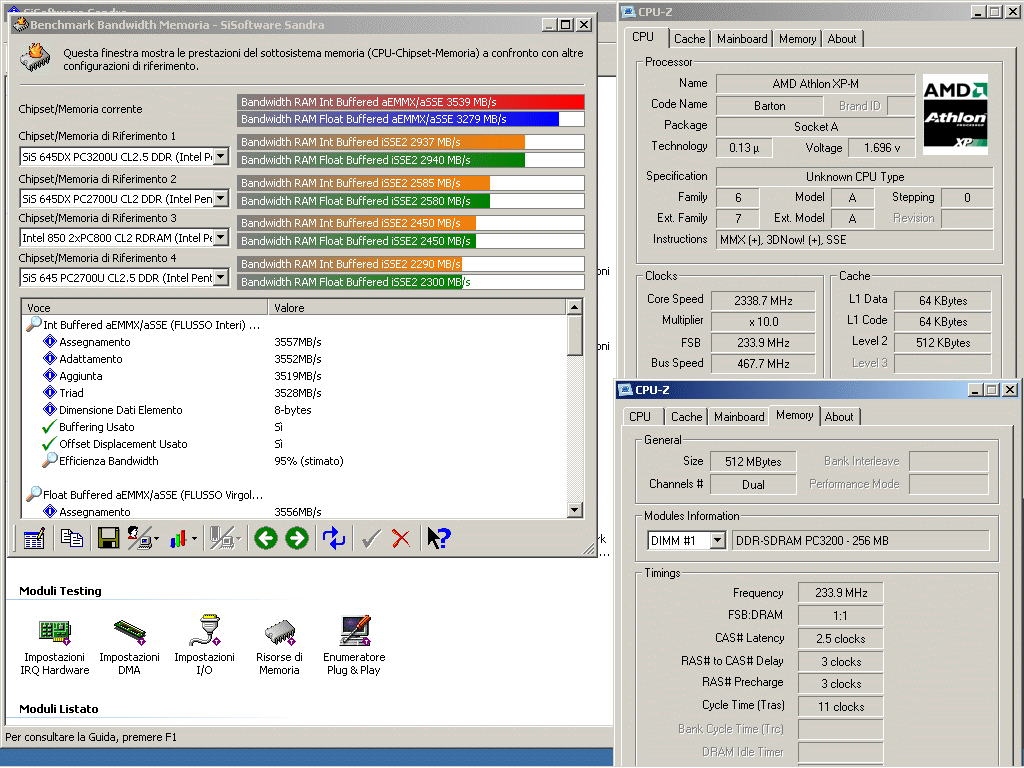Switch to Memory tab in upper CPU-Z
The height and width of the screenshot is (768, 1024).
pyautogui.click(x=797, y=39)
